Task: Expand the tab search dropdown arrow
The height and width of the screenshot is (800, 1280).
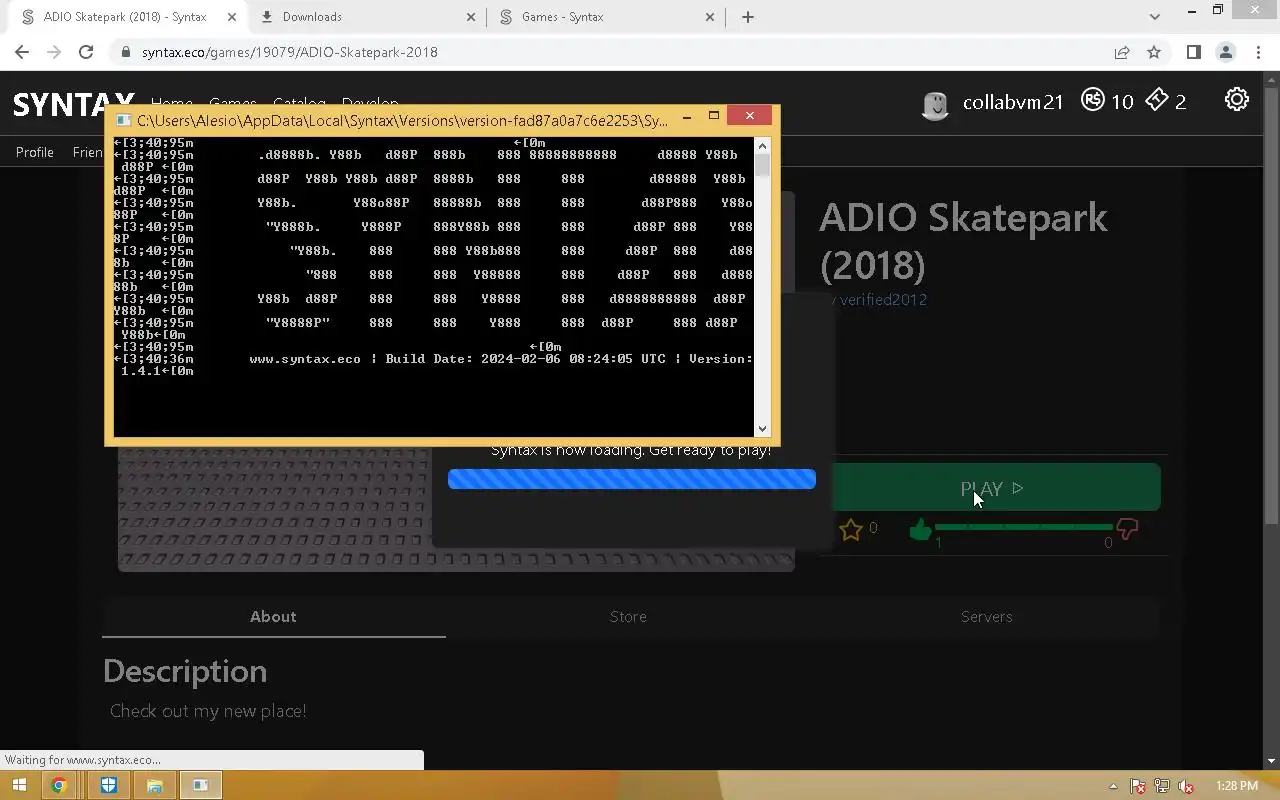Action: [x=1154, y=17]
